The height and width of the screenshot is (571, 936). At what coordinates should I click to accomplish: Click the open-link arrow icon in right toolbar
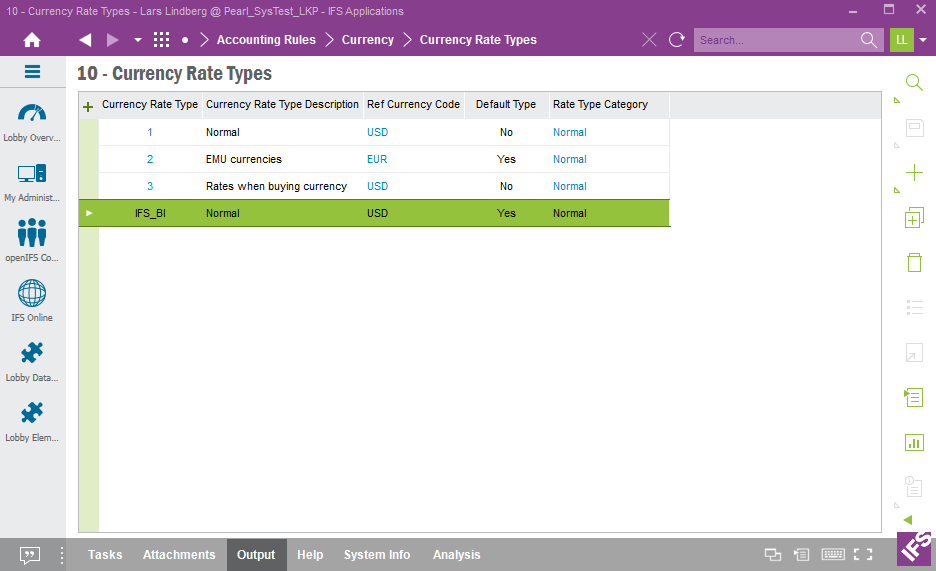[x=914, y=353]
